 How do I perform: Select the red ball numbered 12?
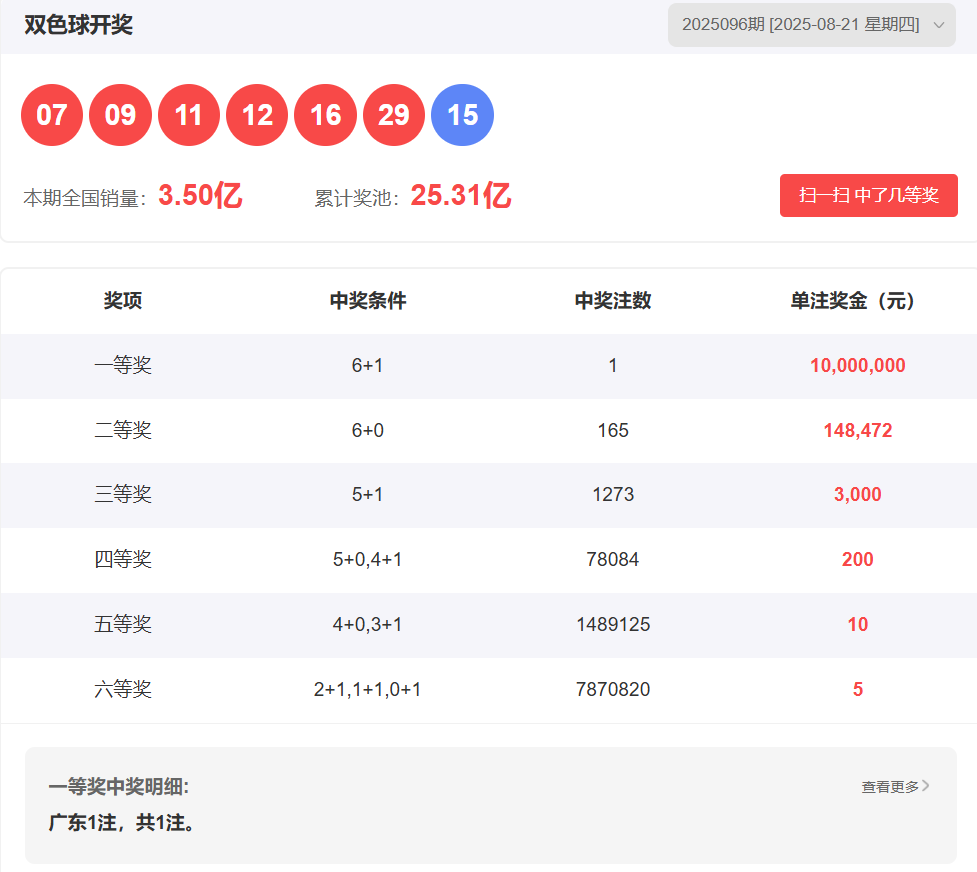click(257, 115)
